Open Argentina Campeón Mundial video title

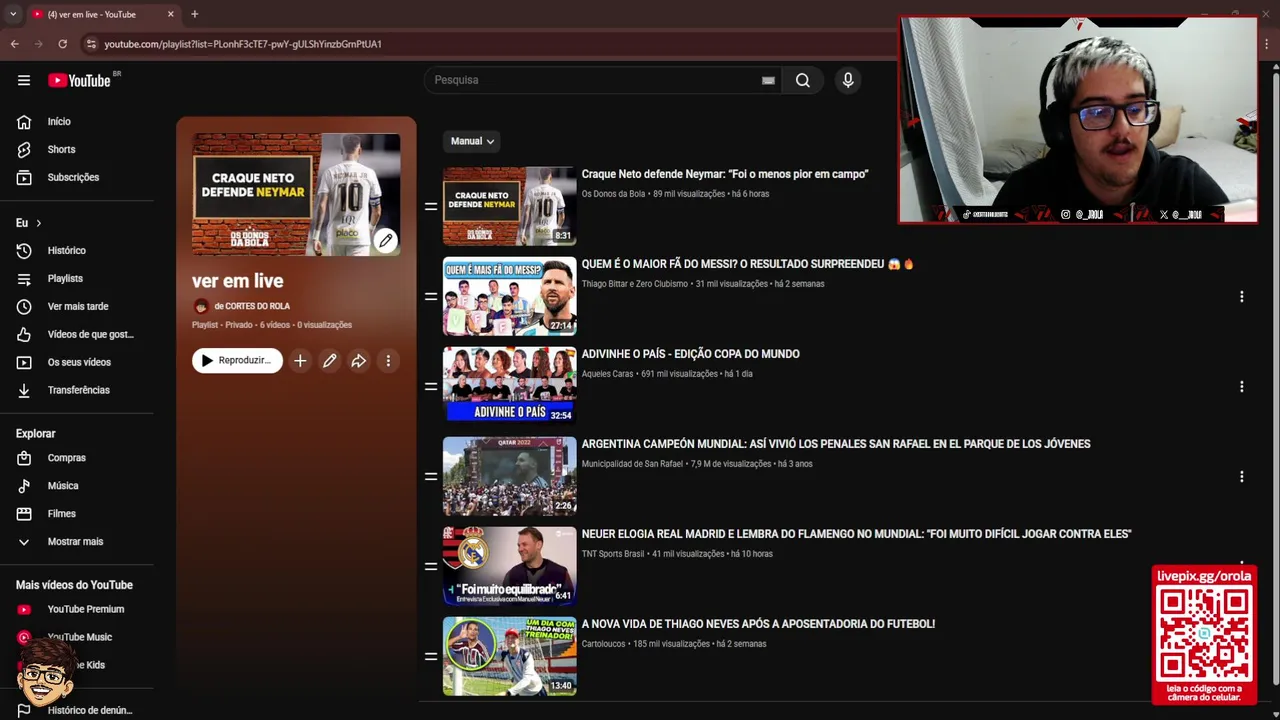(x=836, y=444)
